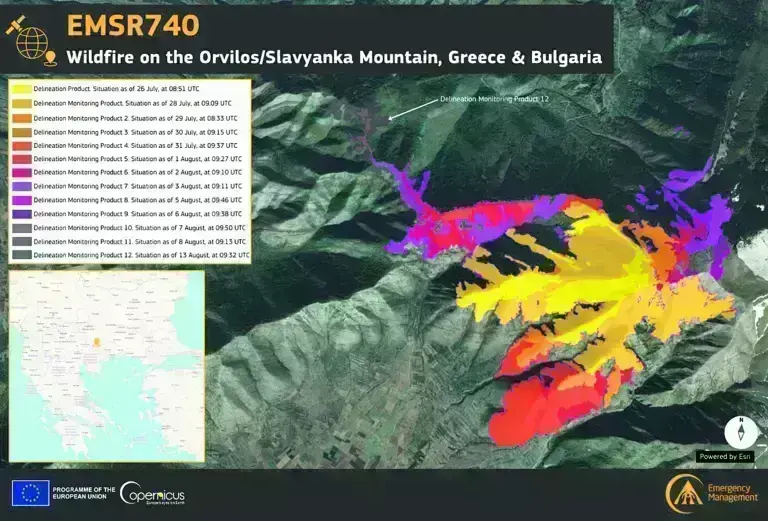Open the Greece-Bulgaria inset locator map
This screenshot has width=768, height=521.
pyautogui.click(x=107, y=366)
